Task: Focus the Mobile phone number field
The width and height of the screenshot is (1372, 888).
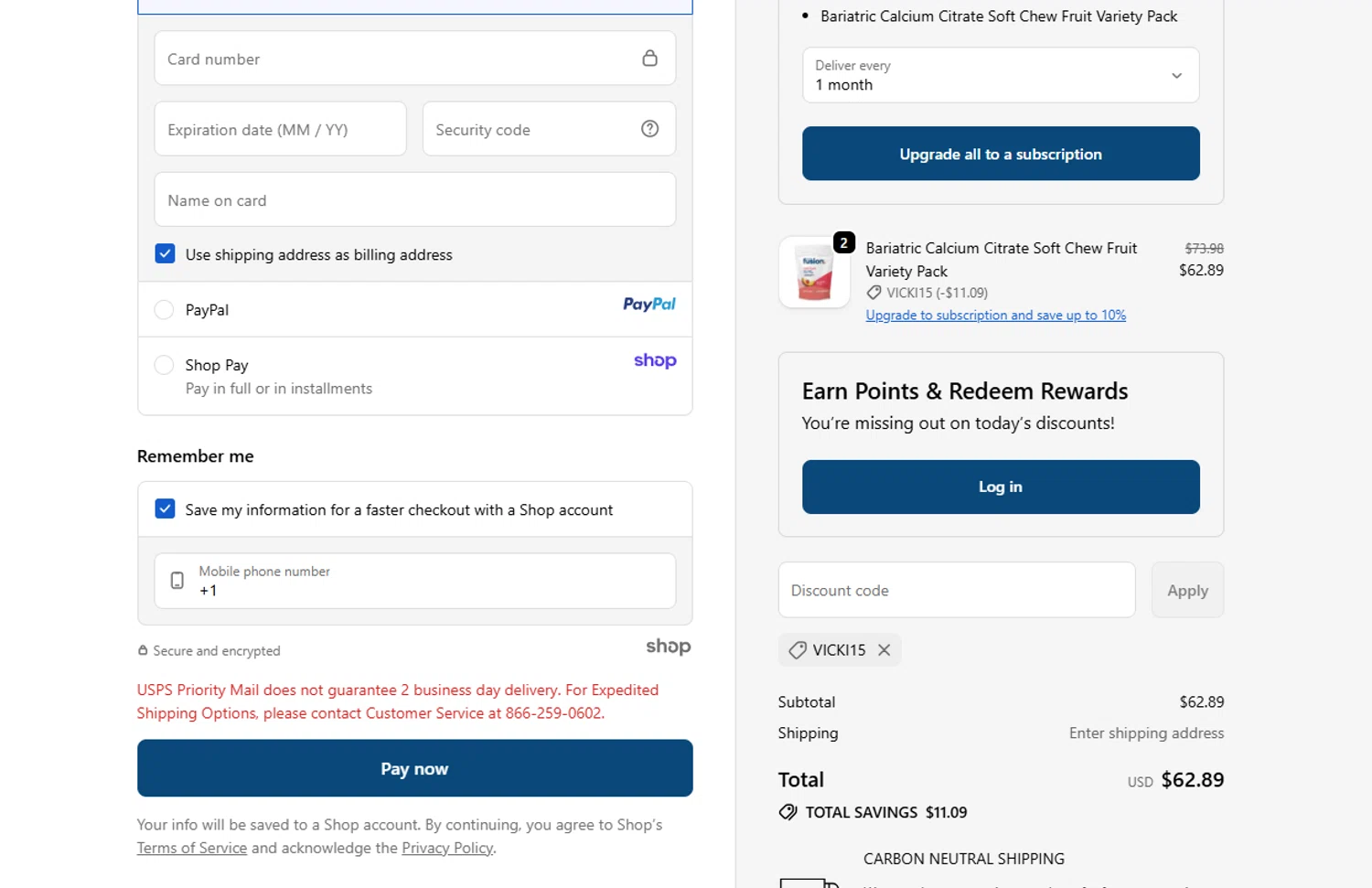Action: [x=414, y=581]
